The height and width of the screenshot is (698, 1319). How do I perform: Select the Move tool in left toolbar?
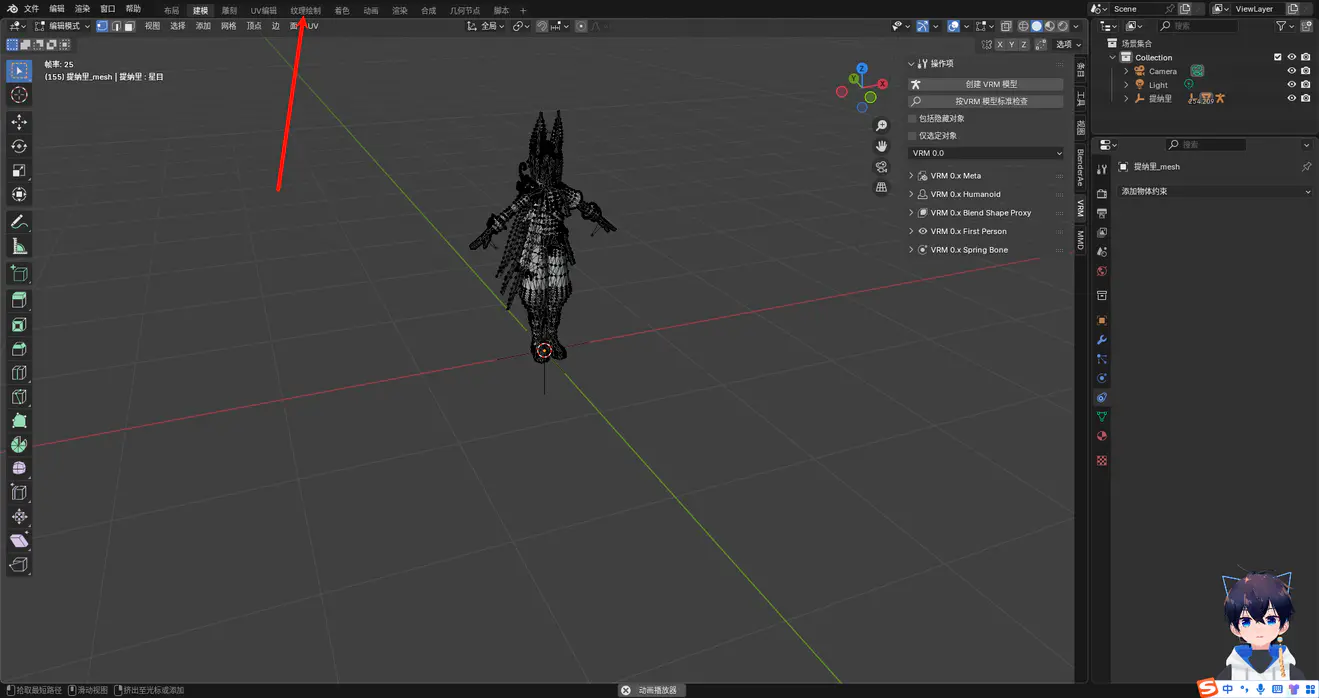pos(19,122)
